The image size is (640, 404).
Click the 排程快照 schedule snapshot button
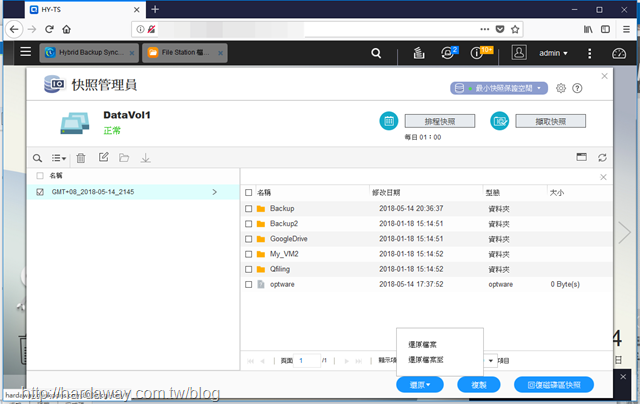440,121
